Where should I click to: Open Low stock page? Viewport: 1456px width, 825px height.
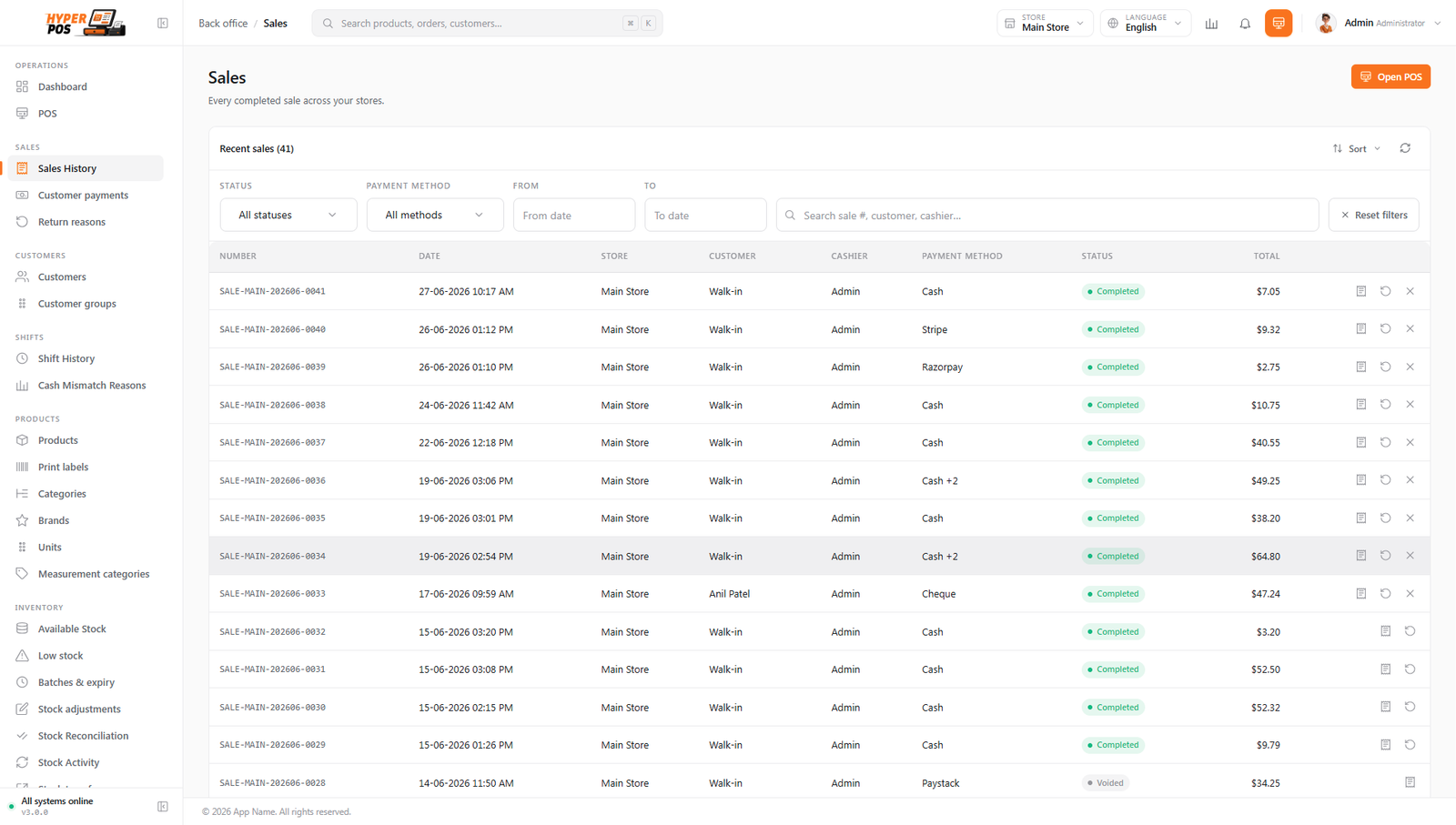[86, 655]
